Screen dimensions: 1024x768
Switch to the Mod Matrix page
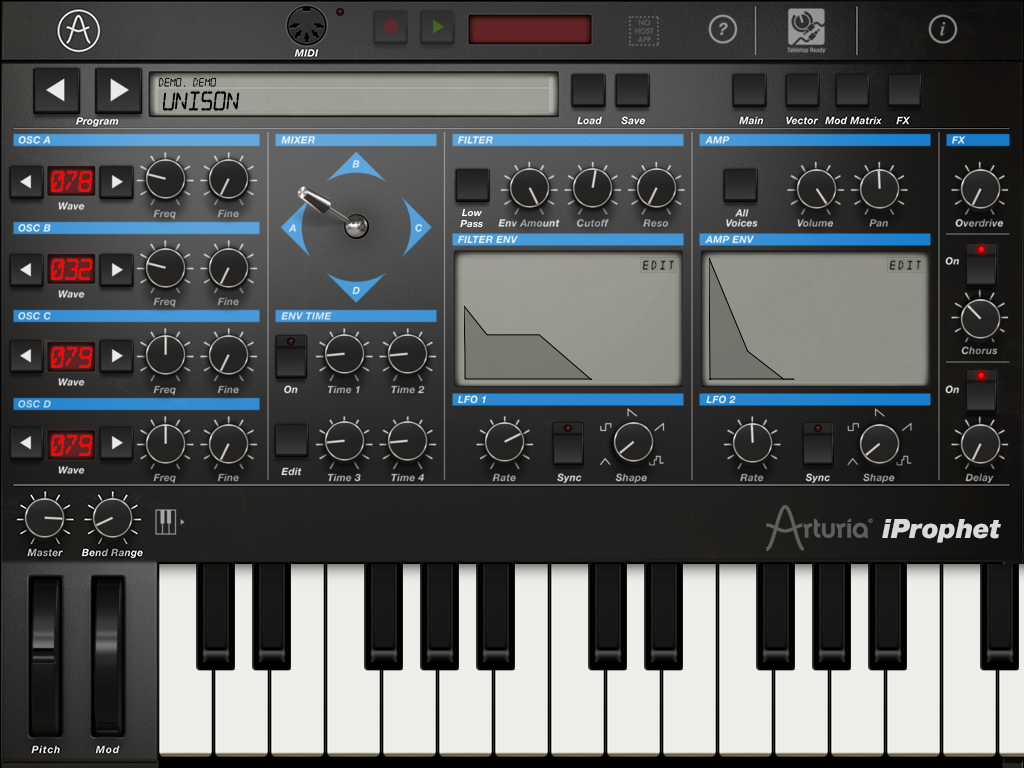click(852, 90)
